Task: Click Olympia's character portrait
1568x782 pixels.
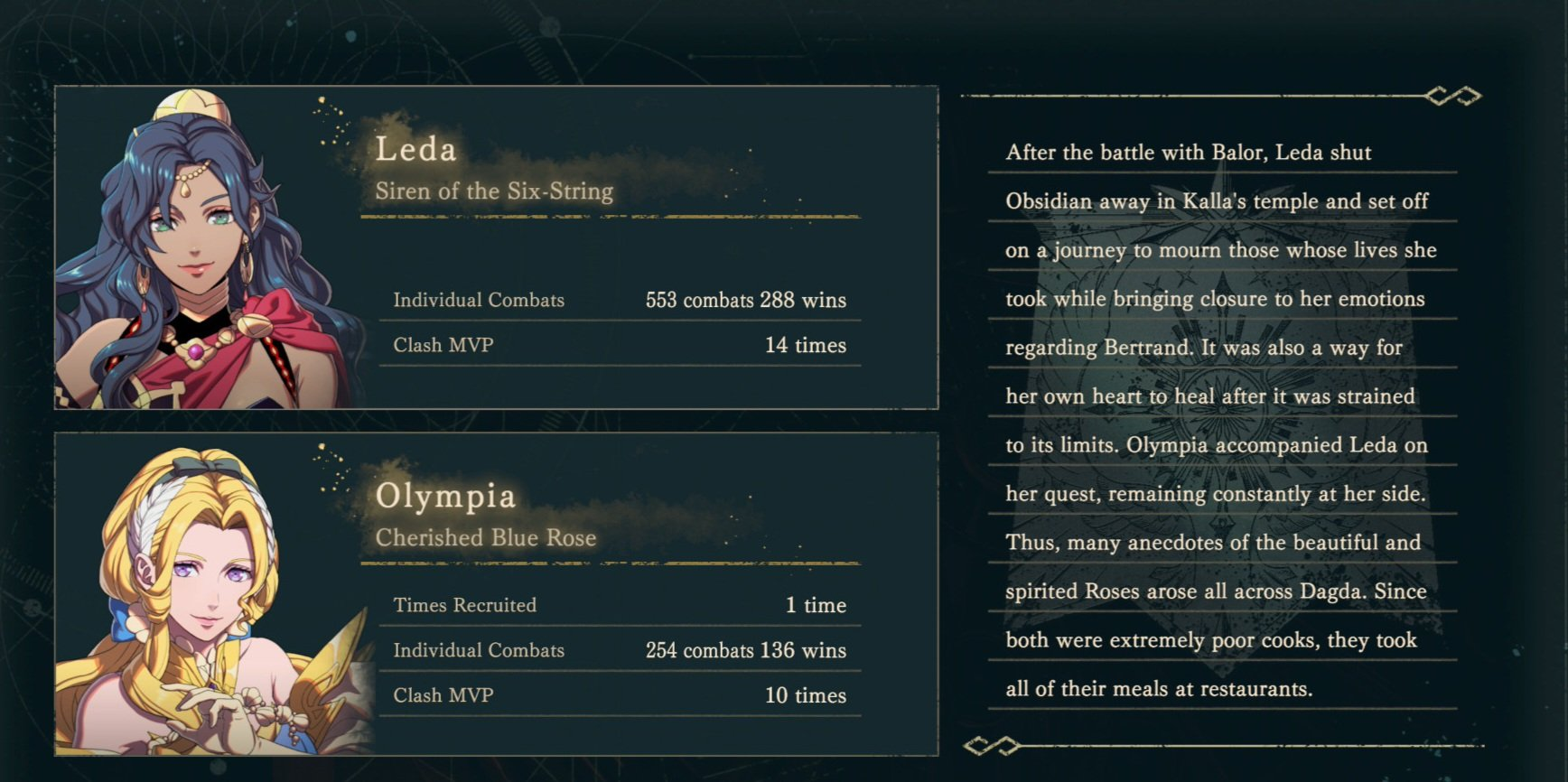Action: coord(212,599)
